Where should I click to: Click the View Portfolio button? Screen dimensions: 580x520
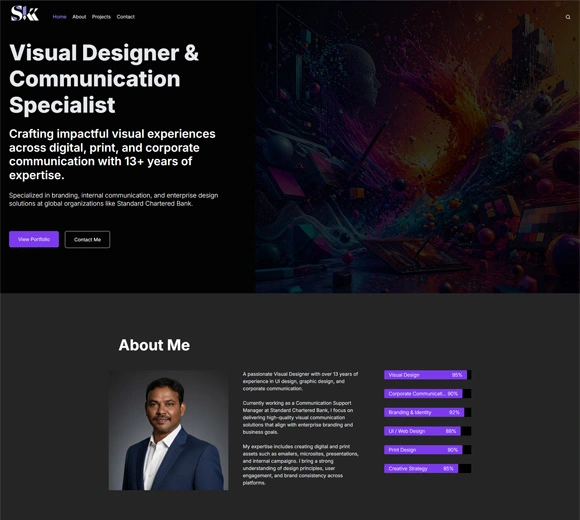click(x=34, y=239)
